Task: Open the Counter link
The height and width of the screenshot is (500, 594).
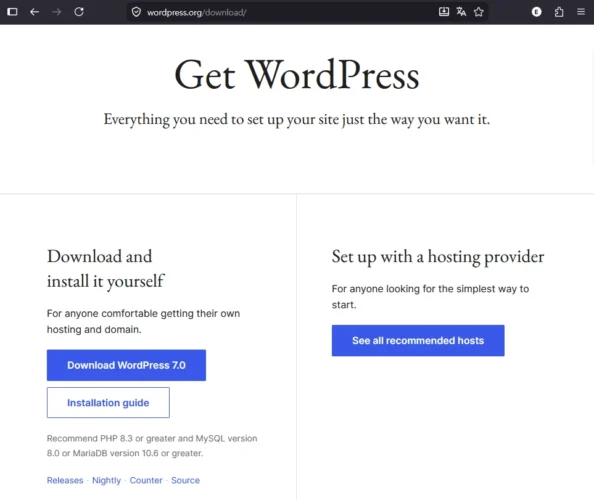Action: [x=146, y=480]
